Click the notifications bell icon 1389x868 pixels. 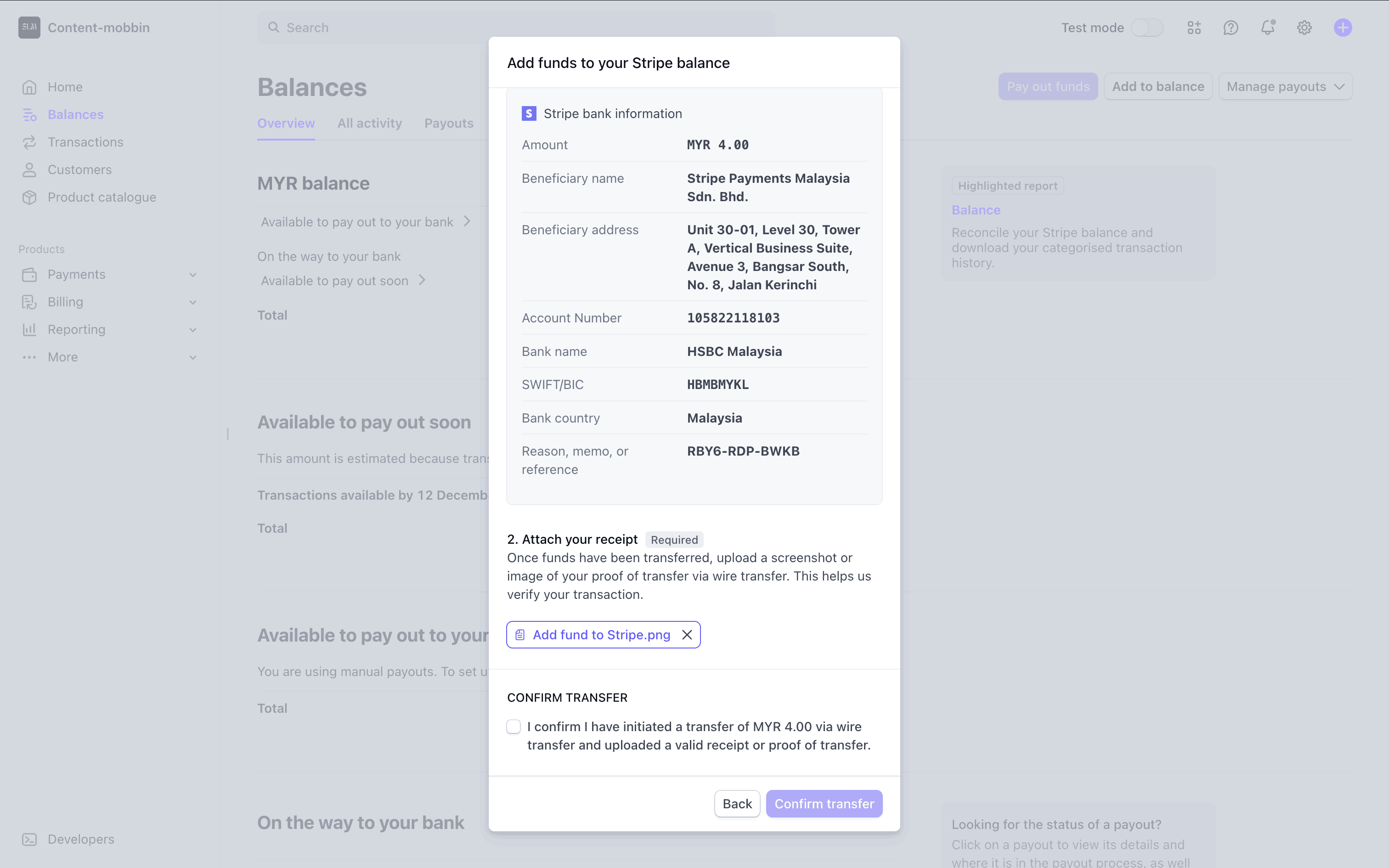click(1267, 28)
